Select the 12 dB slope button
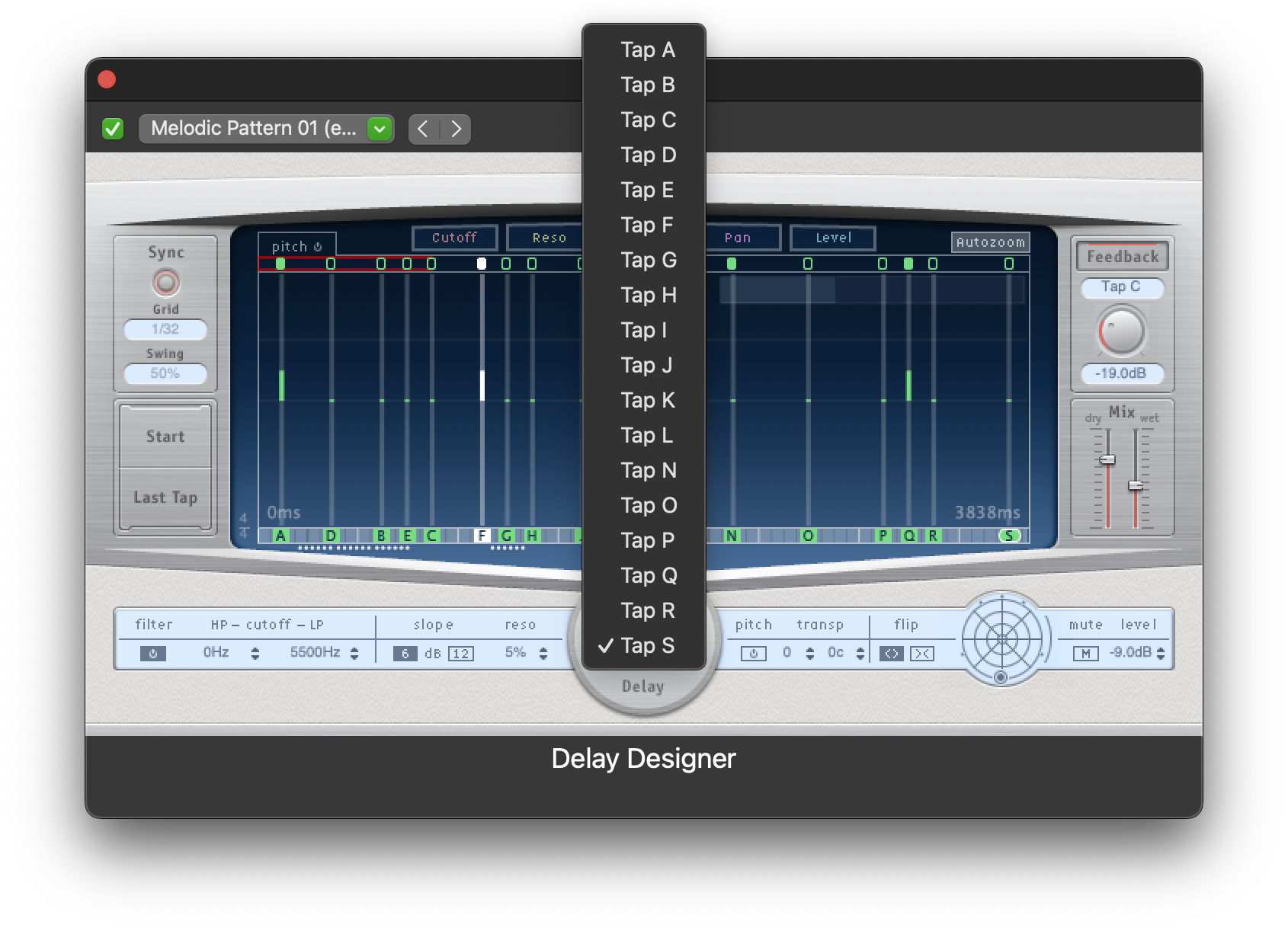 pos(460,654)
